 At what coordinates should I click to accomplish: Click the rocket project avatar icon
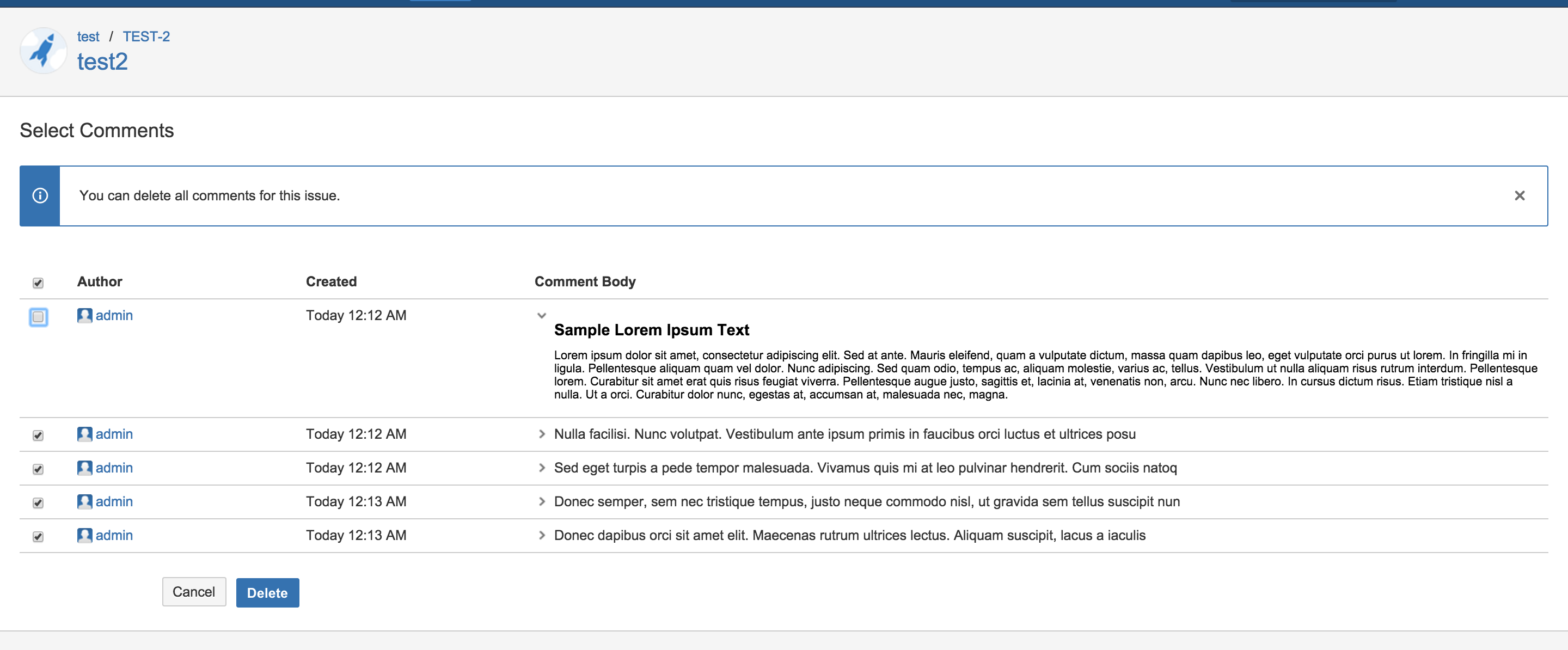tap(43, 51)
